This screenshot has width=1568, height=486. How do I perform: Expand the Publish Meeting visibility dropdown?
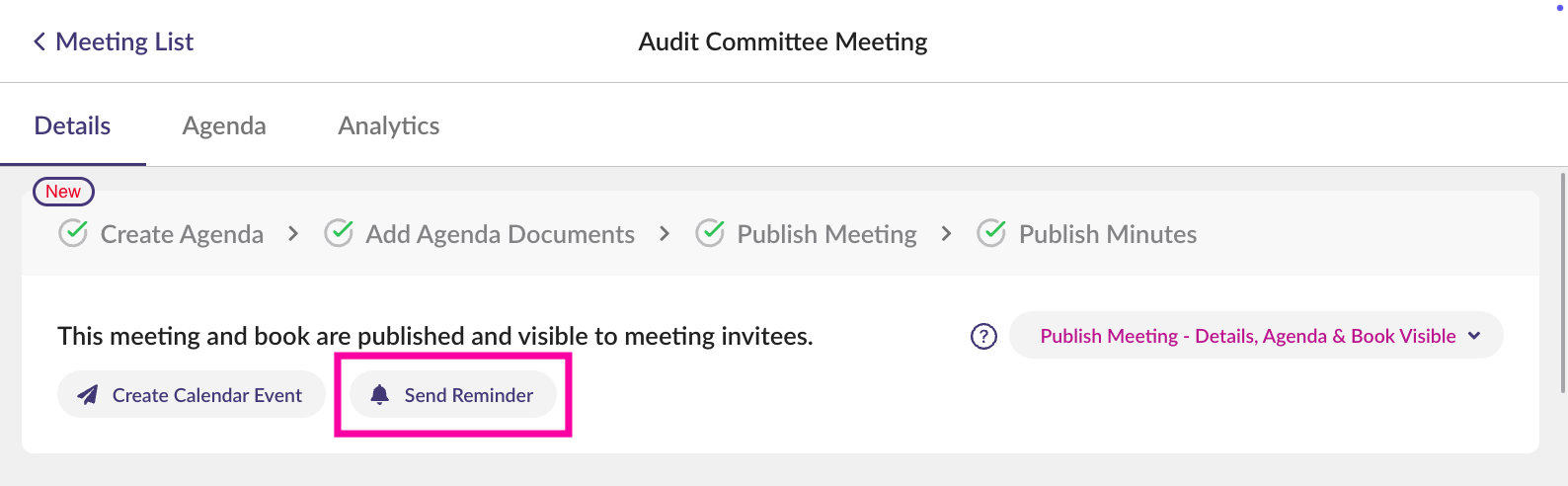click(1256, 336)
